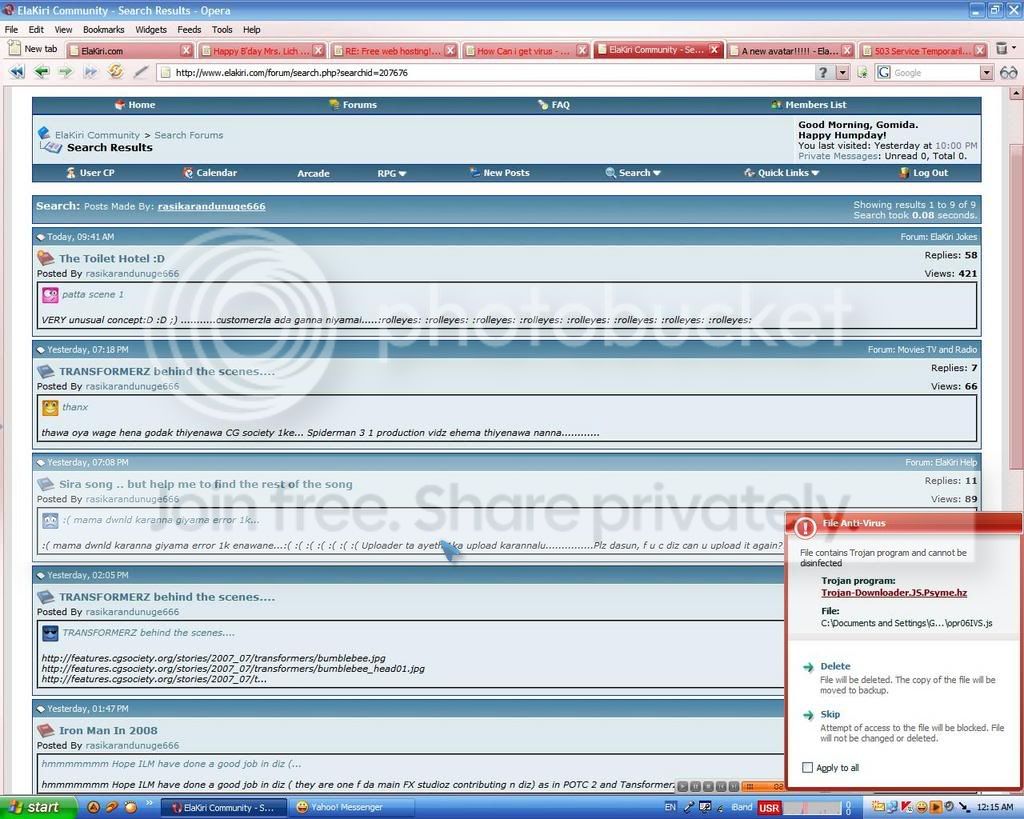This screenshot has width=1024, height=819.
Task: Open the Trojan-Downloader.JS.Psyme.hz link
Action: point(893,593)
